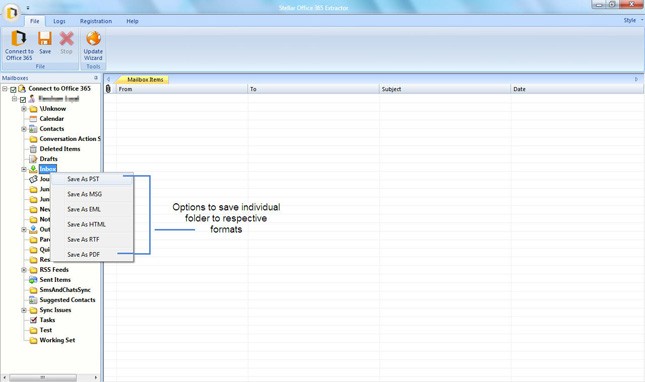Sort by the Subject column header
Viewport: 645px width, 382px height.
pyautogui.click(x=445, y=89)
